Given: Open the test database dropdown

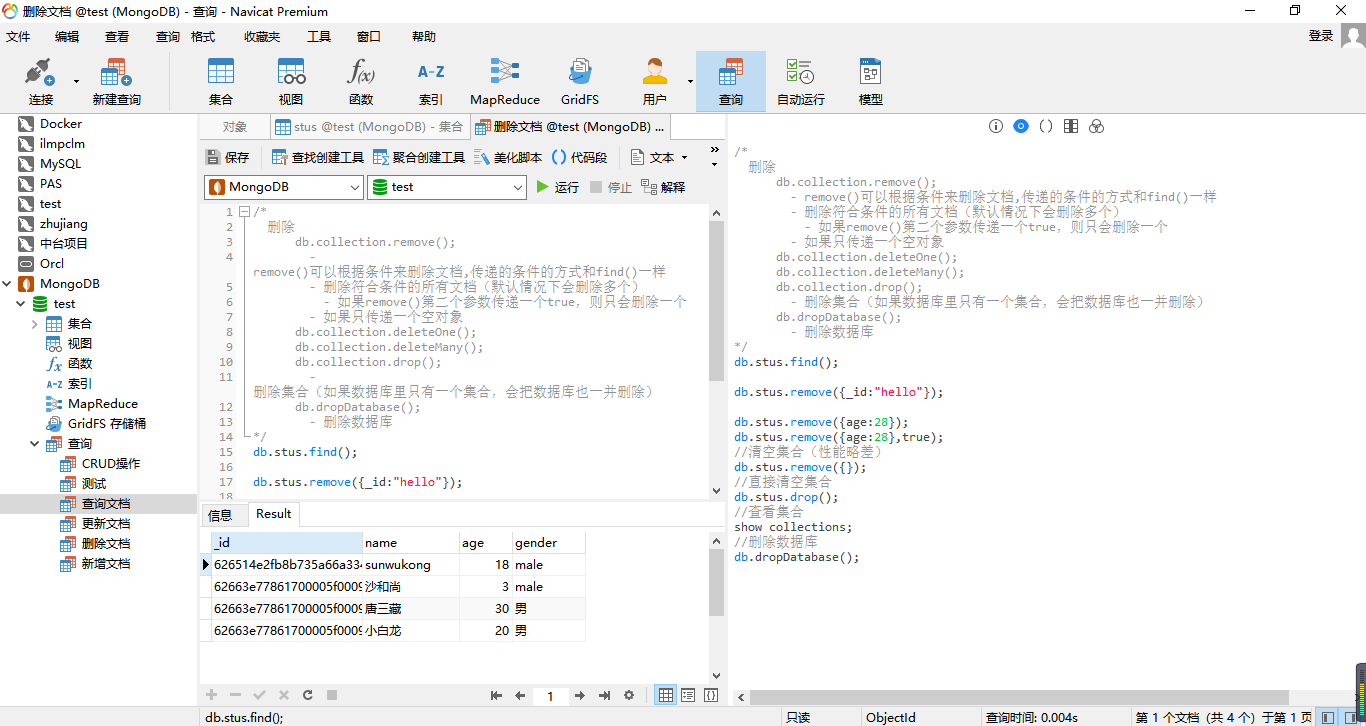Looking at the screenshot, I should pyautogui.click(x=447, y=187).
